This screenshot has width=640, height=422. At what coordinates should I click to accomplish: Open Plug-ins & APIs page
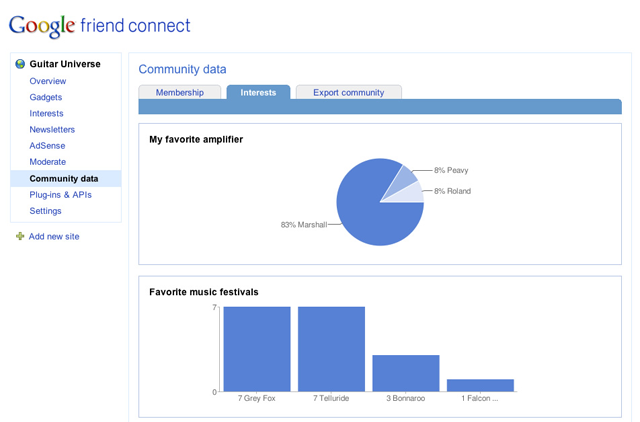pyautogui.click(x=60, y=195)
